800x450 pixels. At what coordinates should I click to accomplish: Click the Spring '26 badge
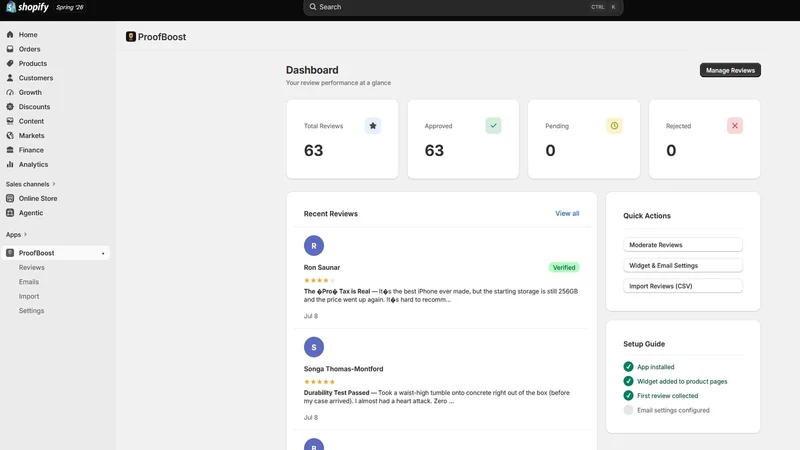tap(70, 7)
